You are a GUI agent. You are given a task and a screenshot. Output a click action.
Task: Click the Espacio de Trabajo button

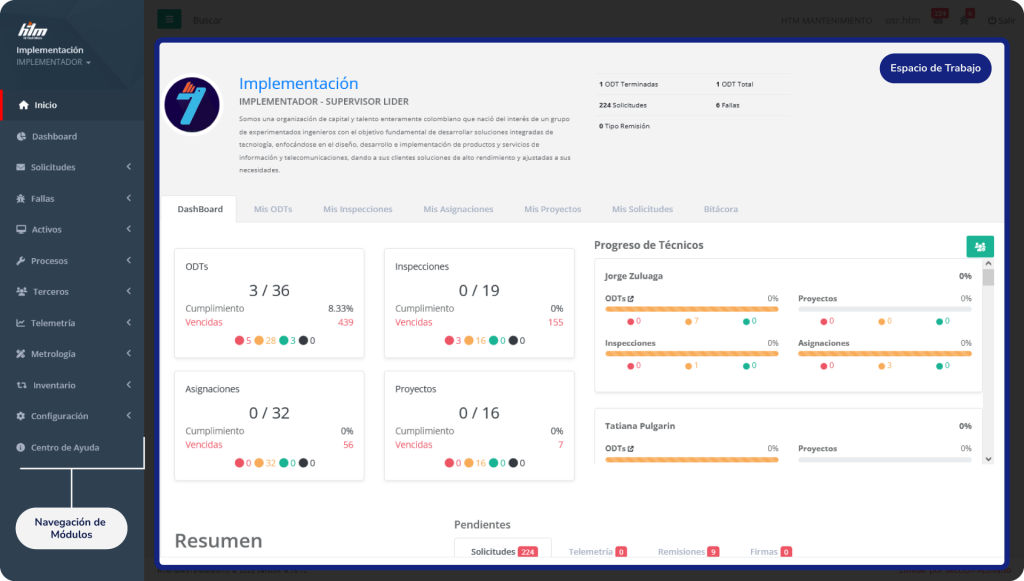coord(934,68)
